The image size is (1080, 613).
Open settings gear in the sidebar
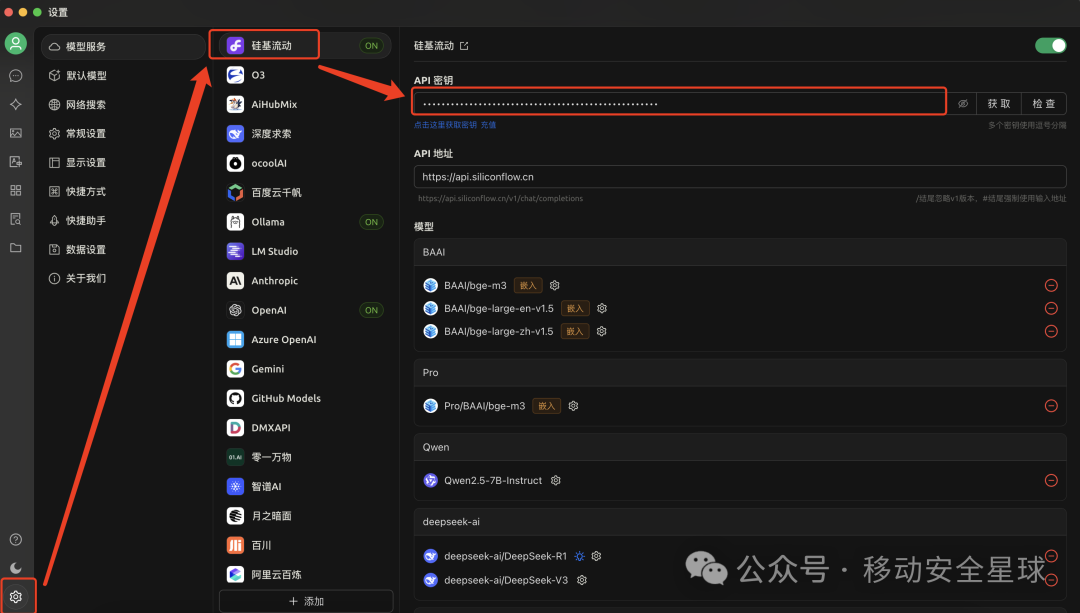[x=15, y=596]
